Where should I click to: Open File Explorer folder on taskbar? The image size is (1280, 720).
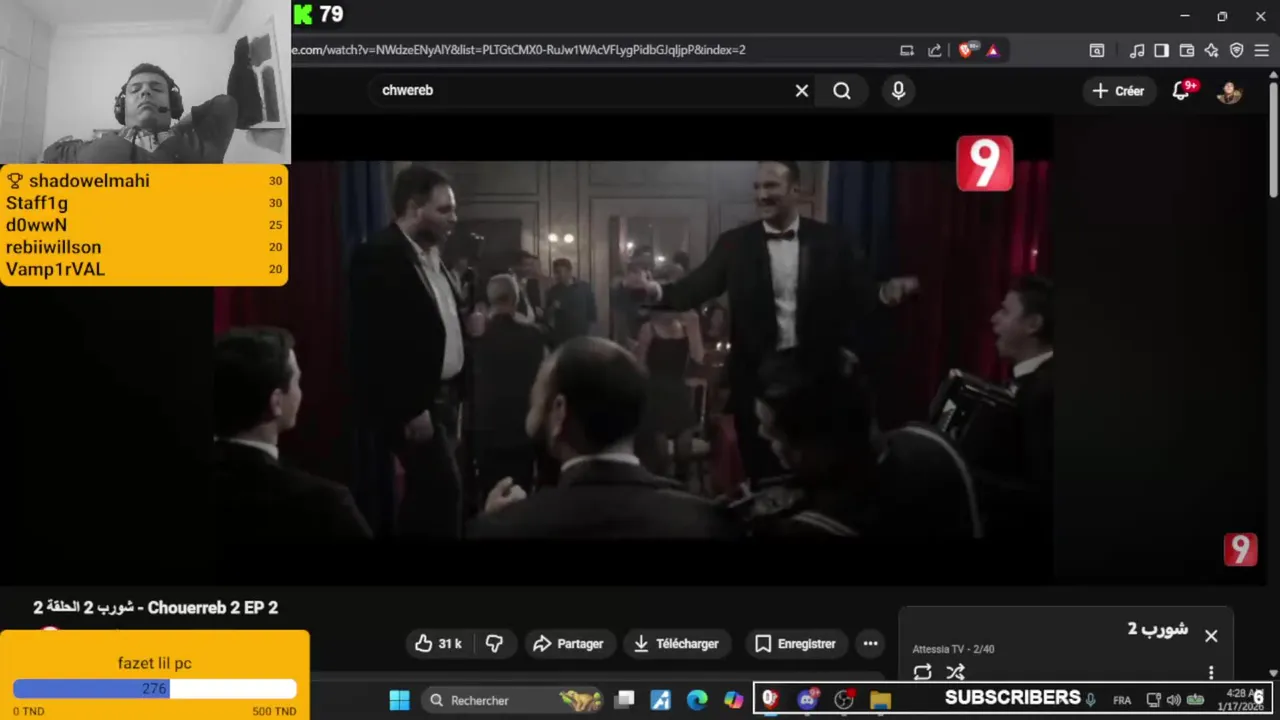tap(880, 700)
